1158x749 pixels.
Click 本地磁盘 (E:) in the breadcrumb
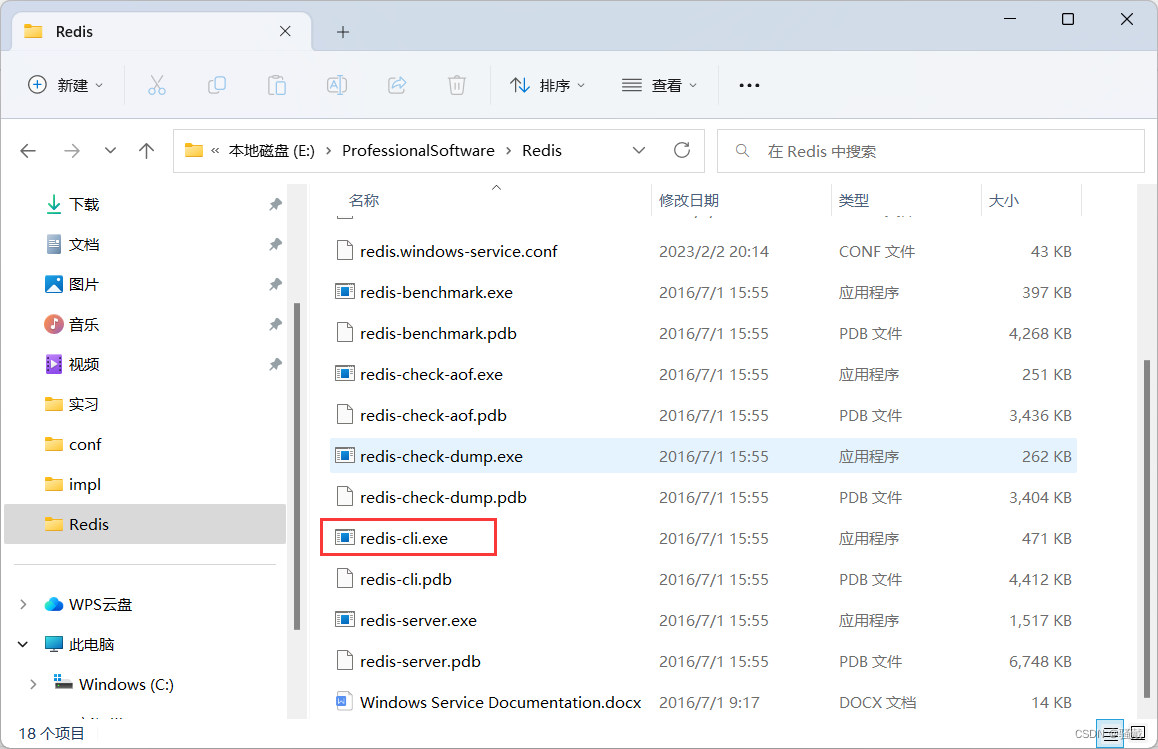point(271,151)
